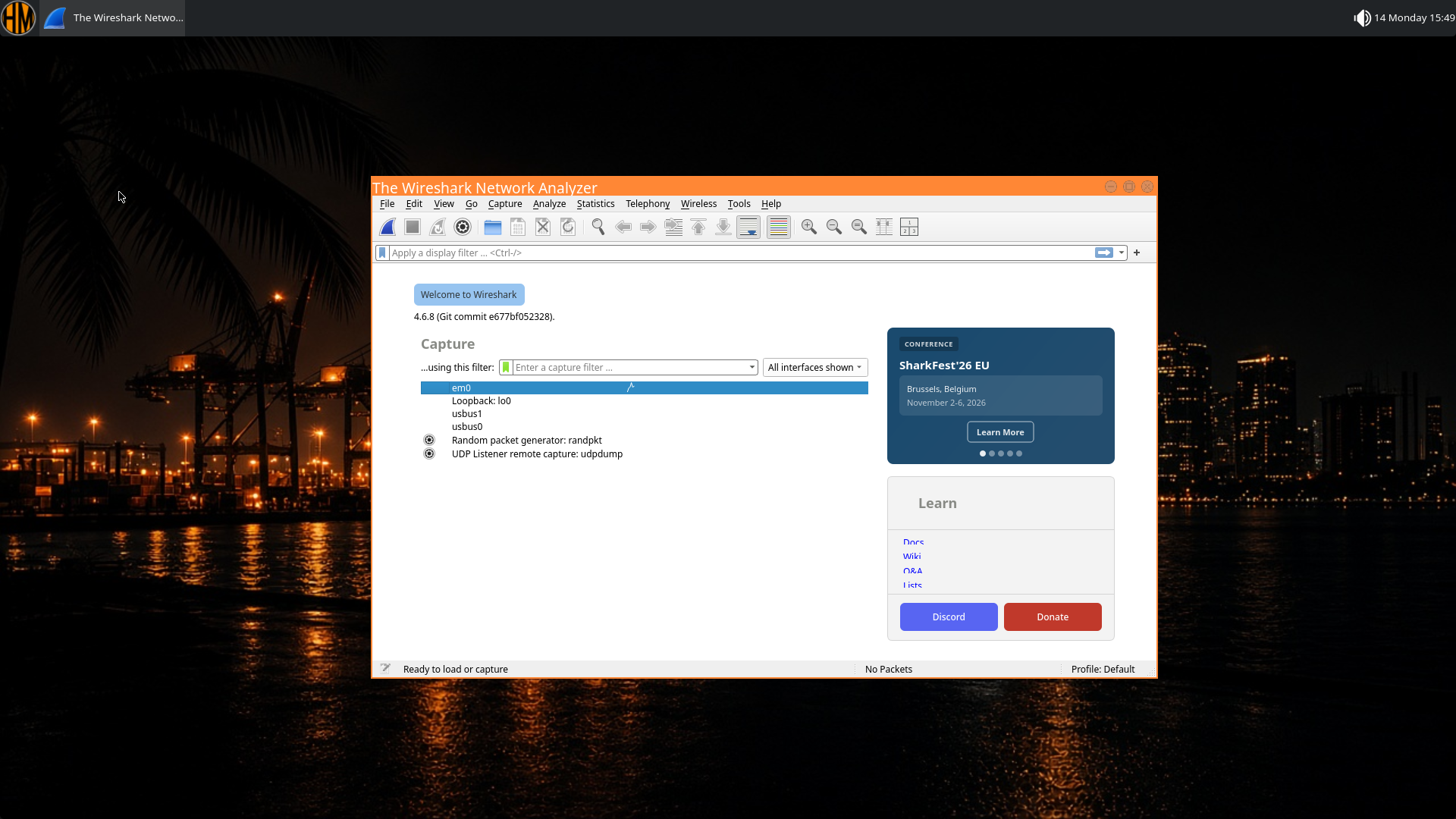Add a display filter button plus
Screen dimensions: 1456x819
1137,253
